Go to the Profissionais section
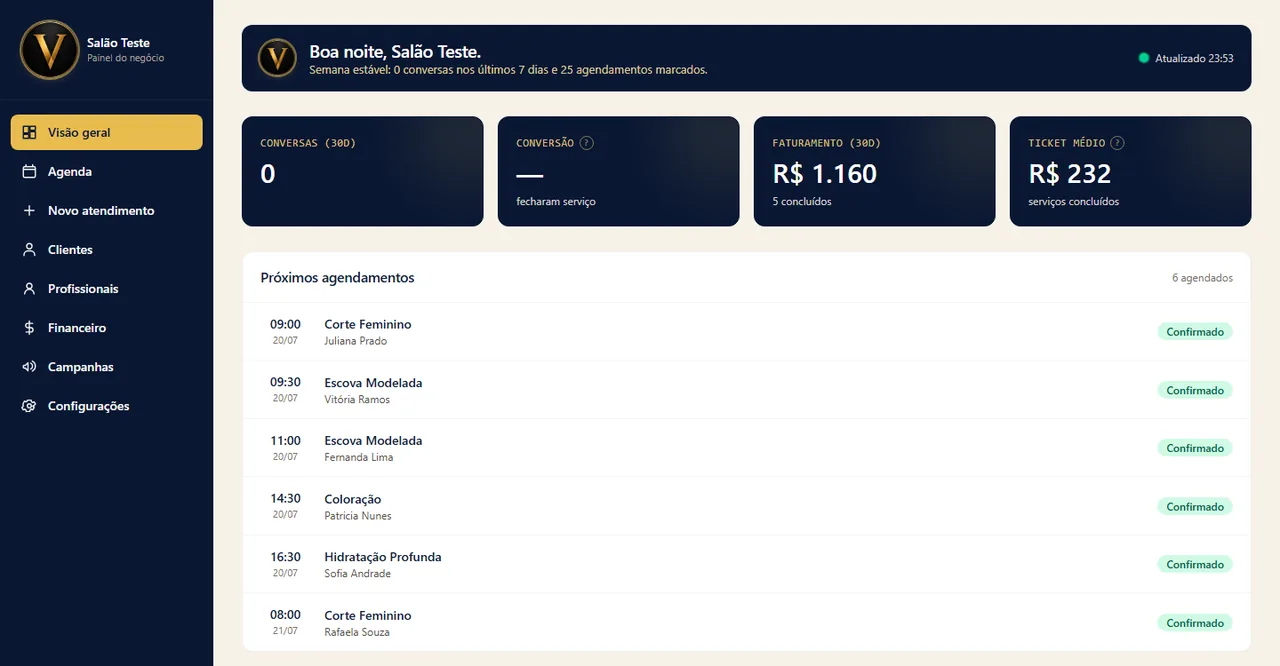This screenshot has width=1280, height=666. coord(107,288)
